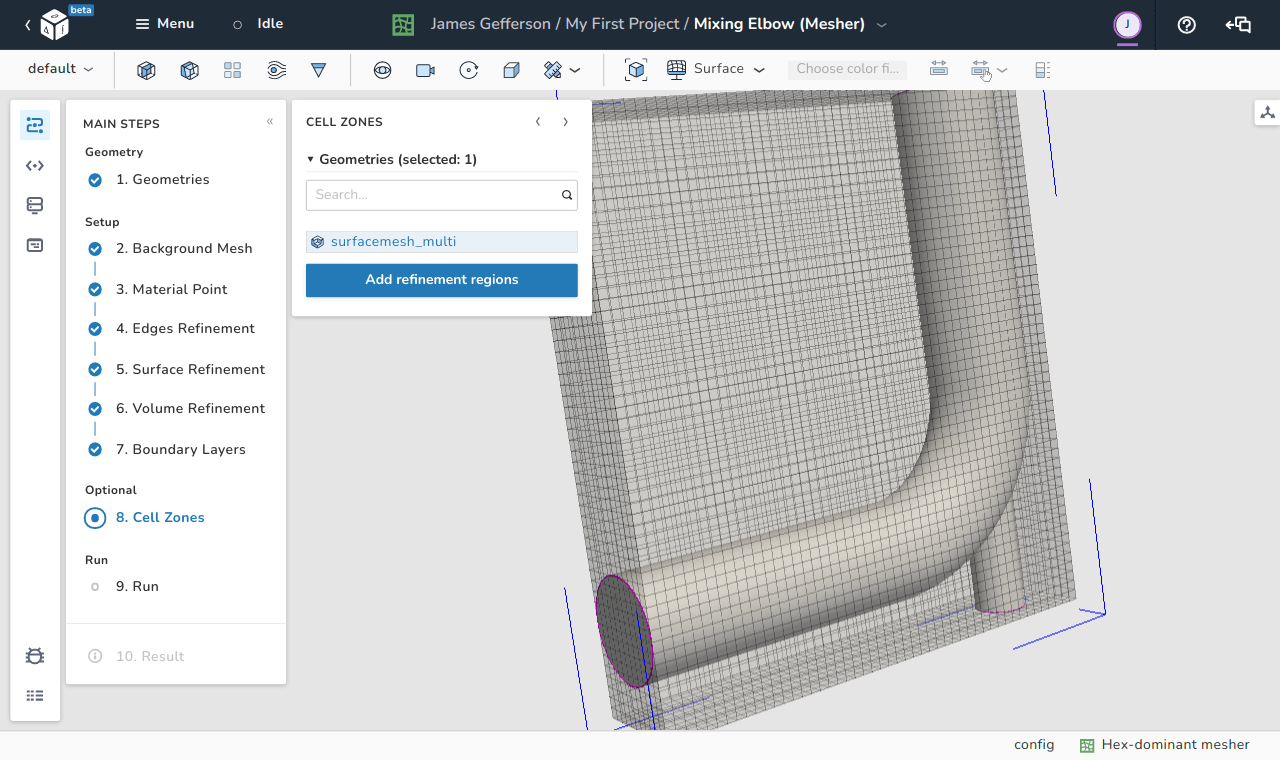
Task: Click the share or exit icon at top right
Action: pos(1238,25)
